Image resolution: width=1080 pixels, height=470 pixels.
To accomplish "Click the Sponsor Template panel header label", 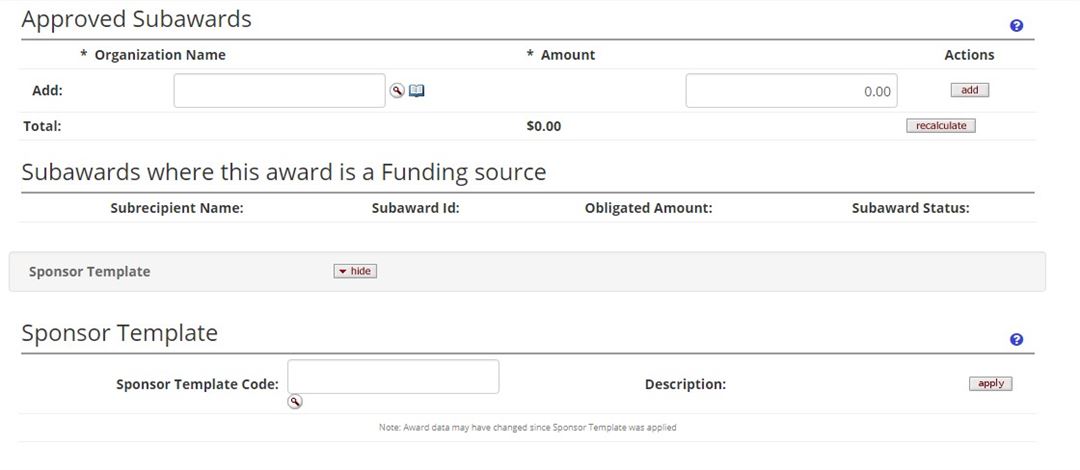I will [89, 272].
